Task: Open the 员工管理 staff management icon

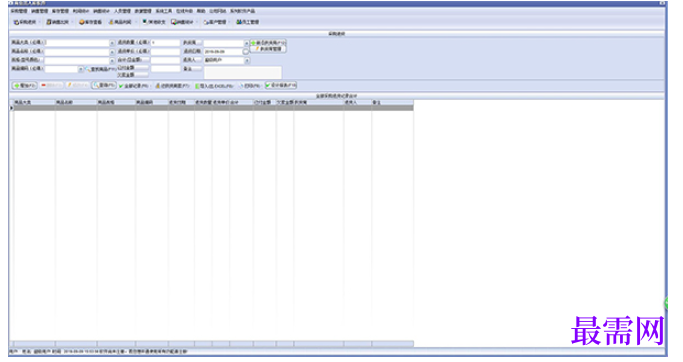Action: click(247, 22)
